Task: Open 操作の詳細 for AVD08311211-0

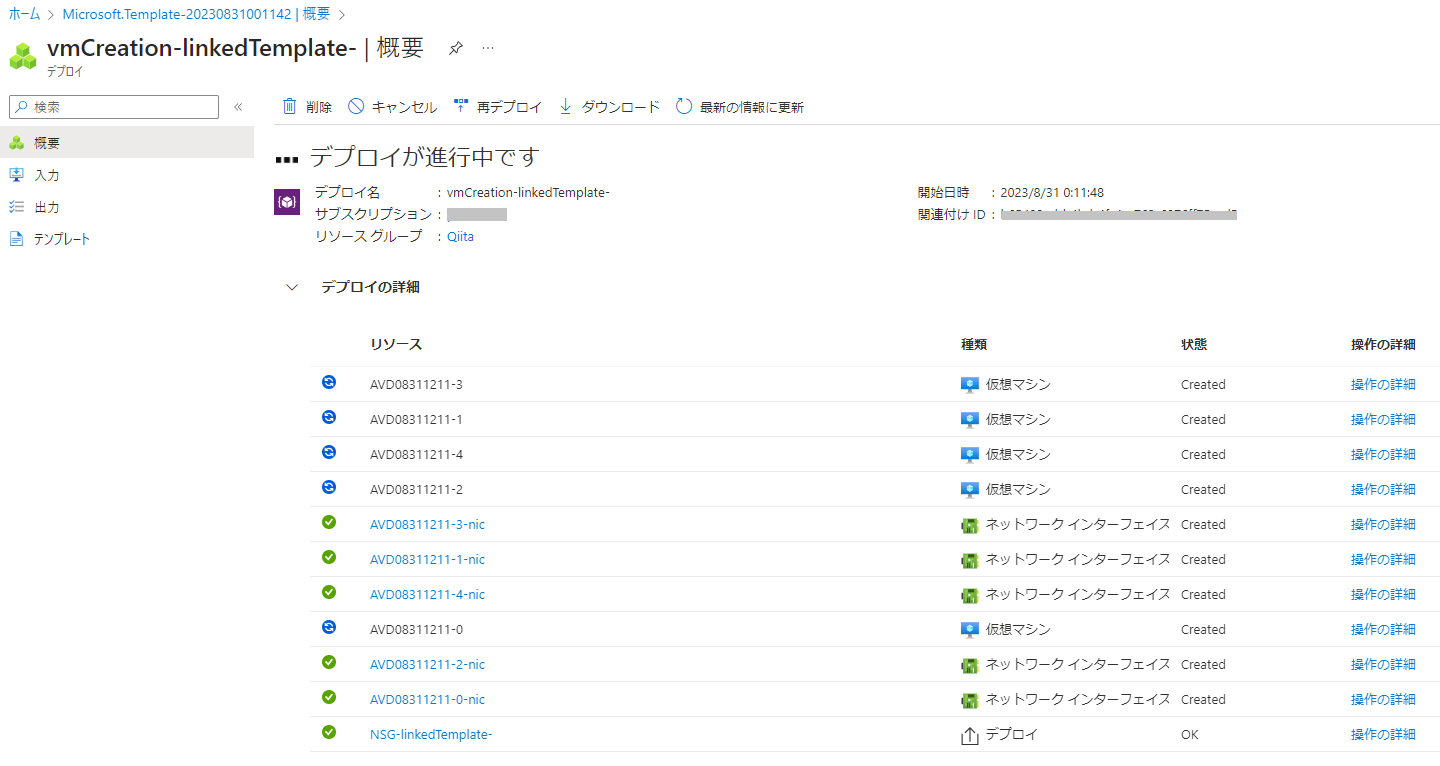Action: (1383, 629)
